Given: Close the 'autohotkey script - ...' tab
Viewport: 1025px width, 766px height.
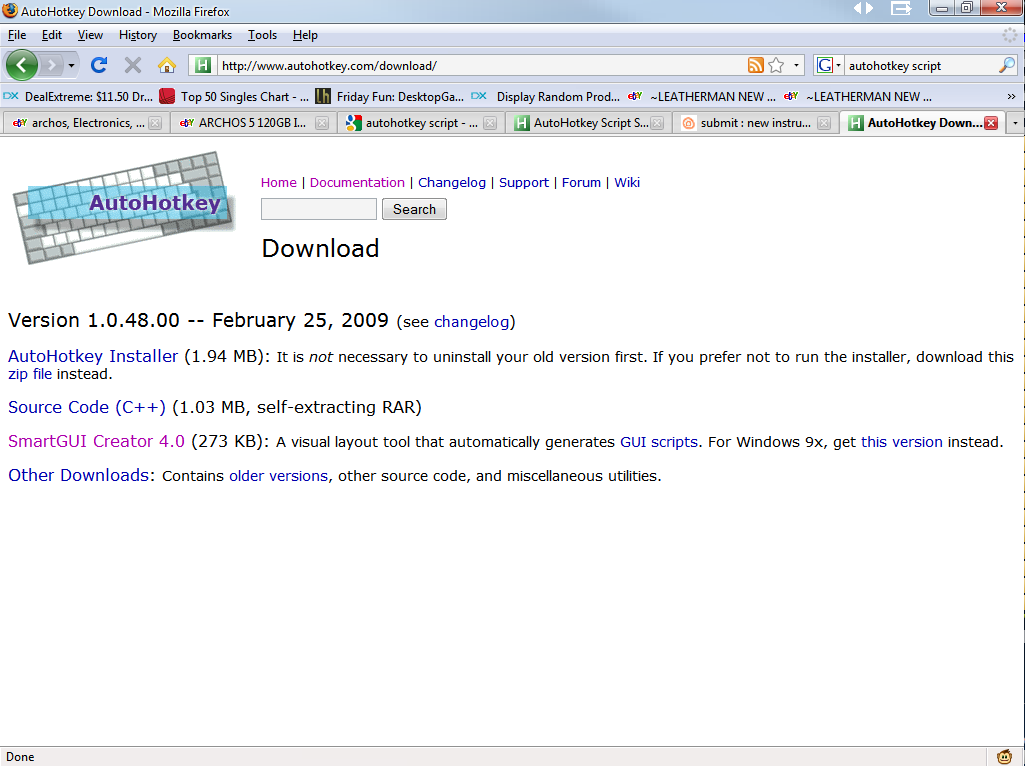Looking at the screenshot, I should tap(490, 123).
